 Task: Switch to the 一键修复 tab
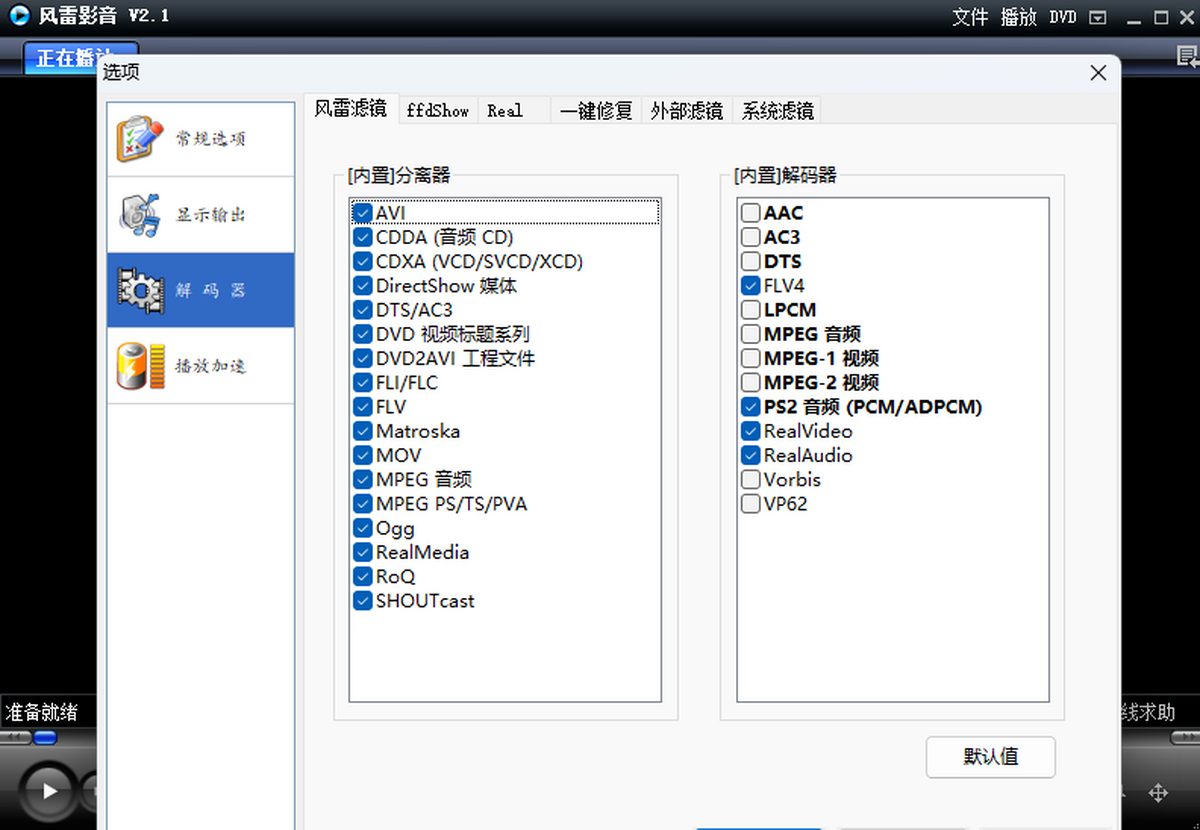coord(596,111)
